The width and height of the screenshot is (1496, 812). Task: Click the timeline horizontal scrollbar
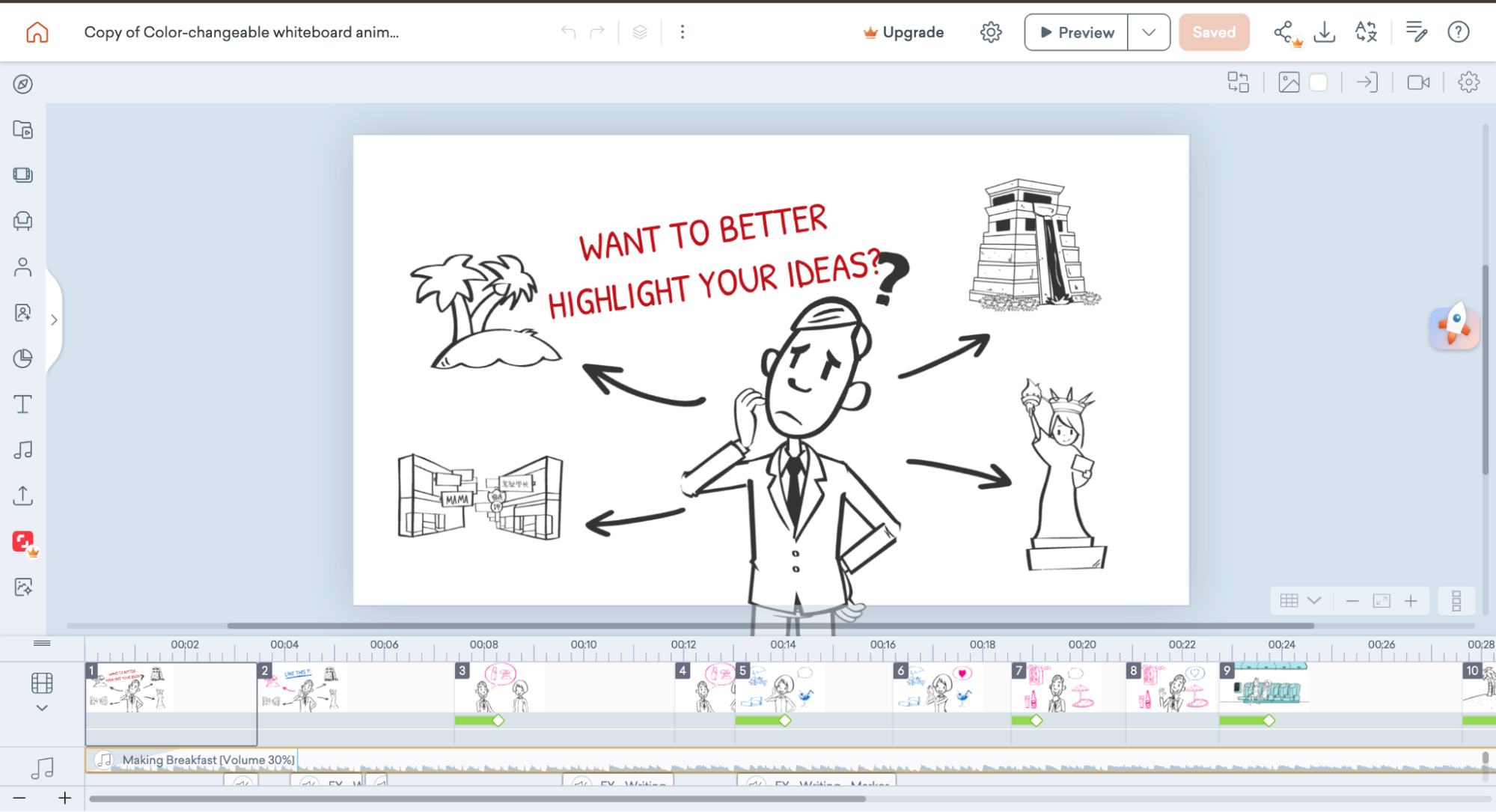477,799
